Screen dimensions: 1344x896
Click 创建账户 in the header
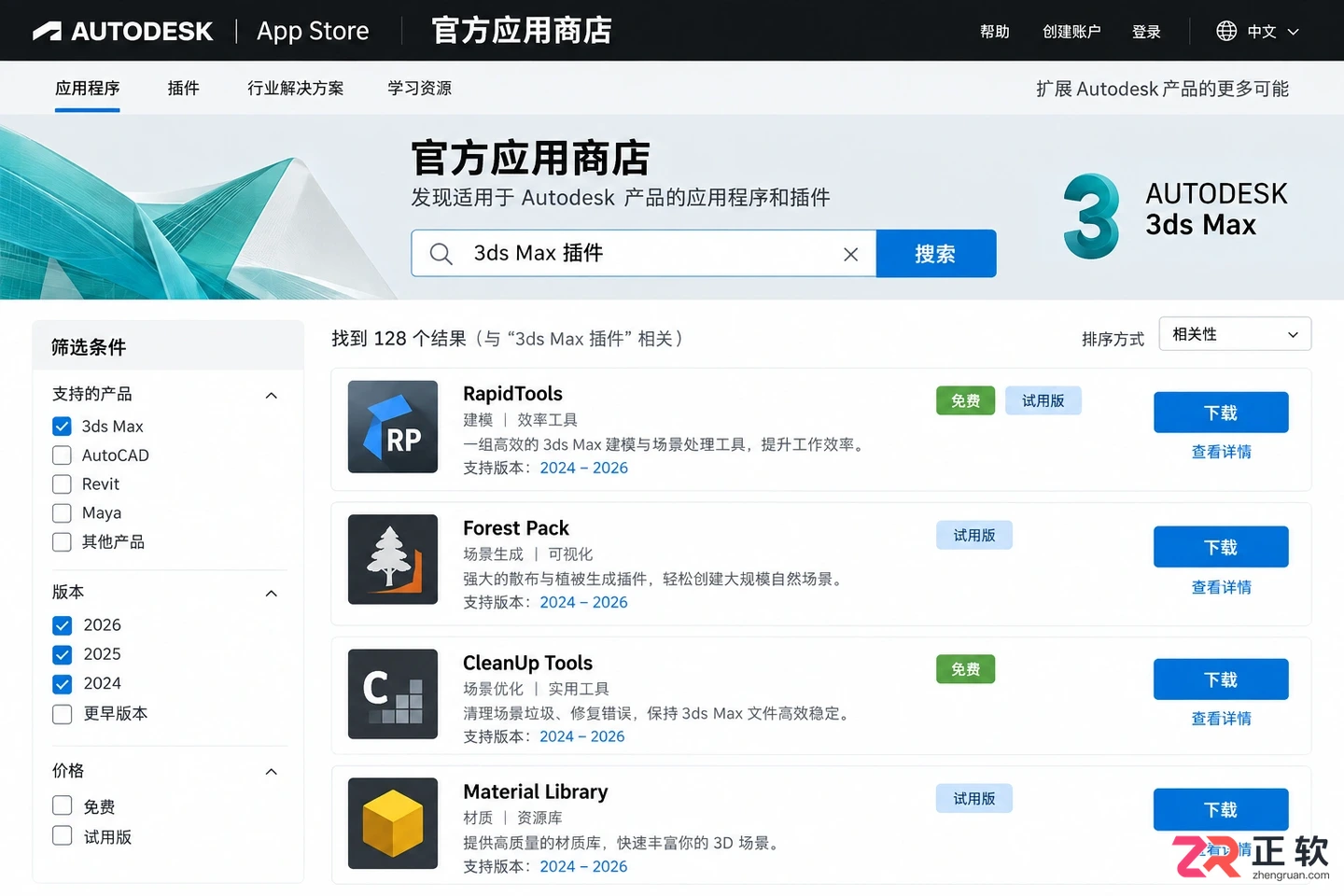1071,32
